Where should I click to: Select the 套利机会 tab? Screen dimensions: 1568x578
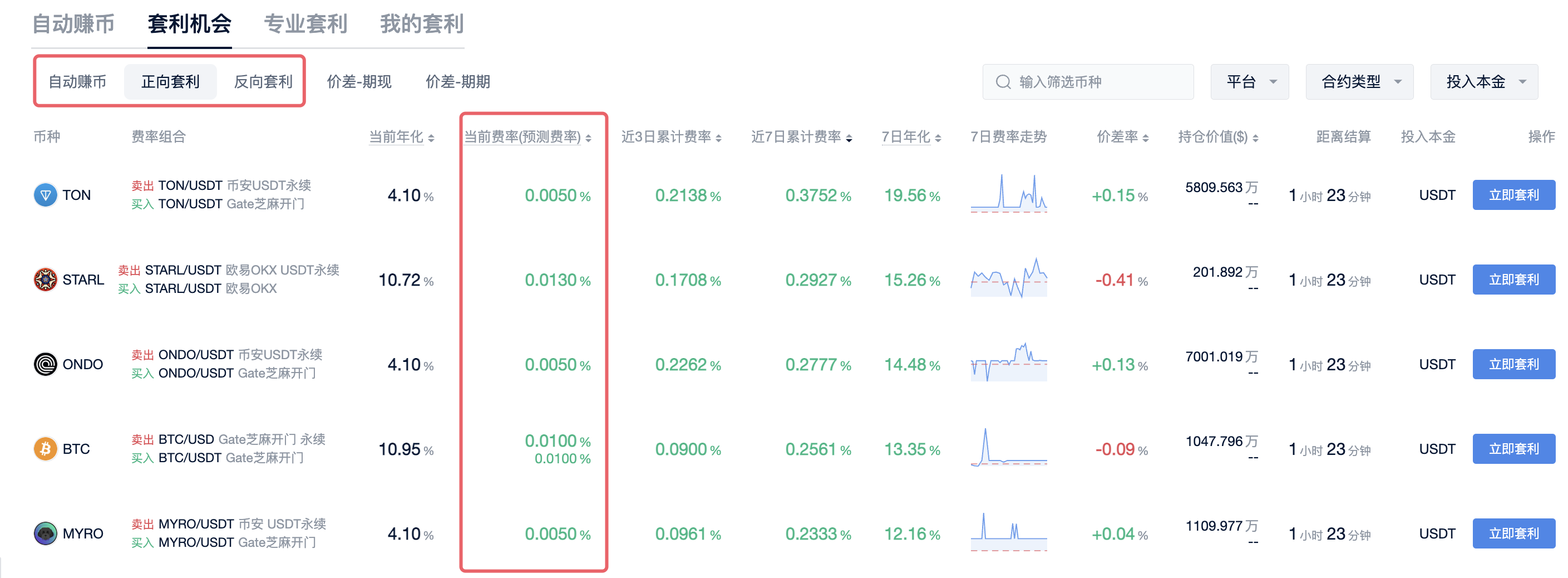189,24
